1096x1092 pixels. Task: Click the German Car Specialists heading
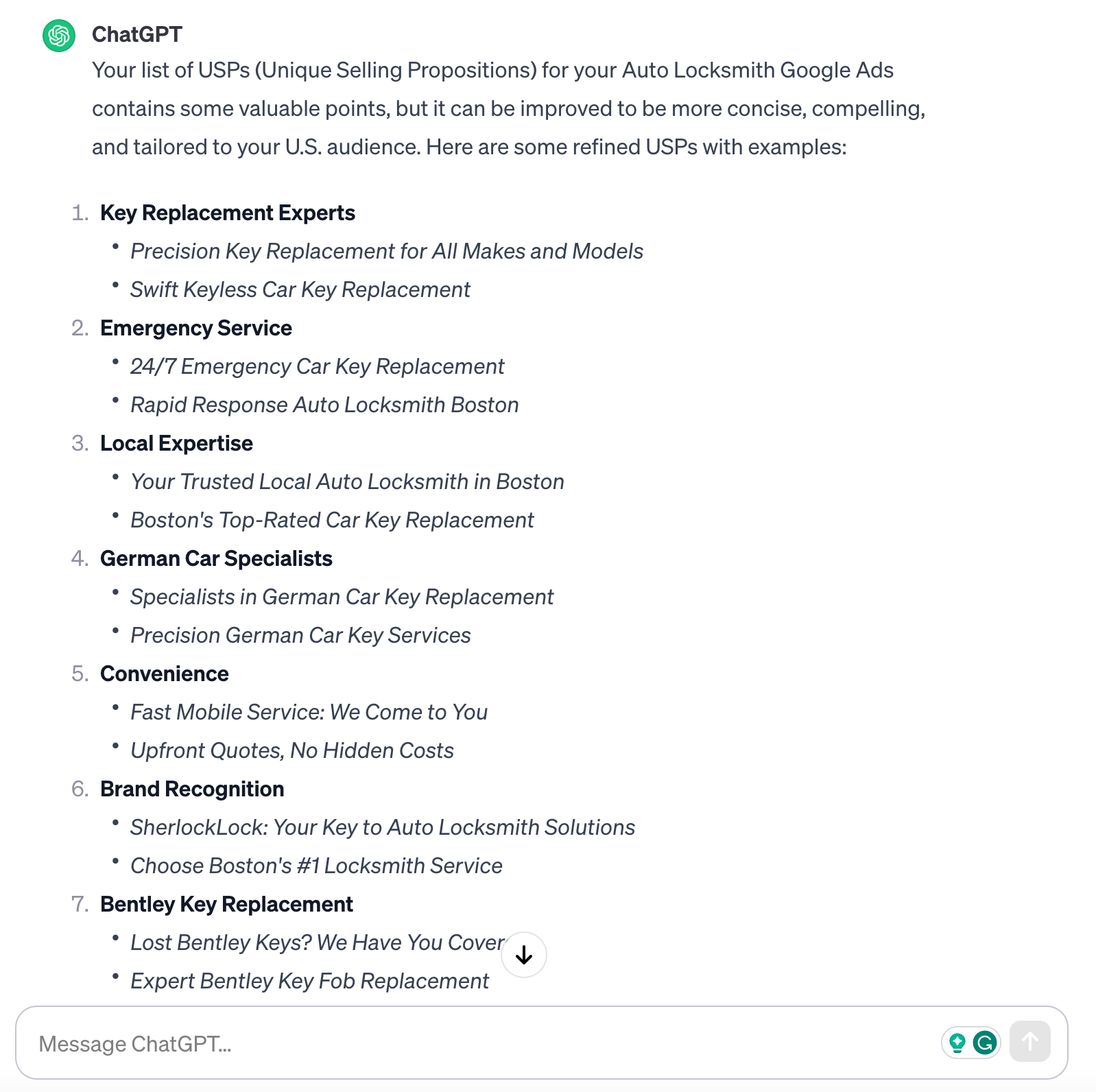click(x=216, y=559)
